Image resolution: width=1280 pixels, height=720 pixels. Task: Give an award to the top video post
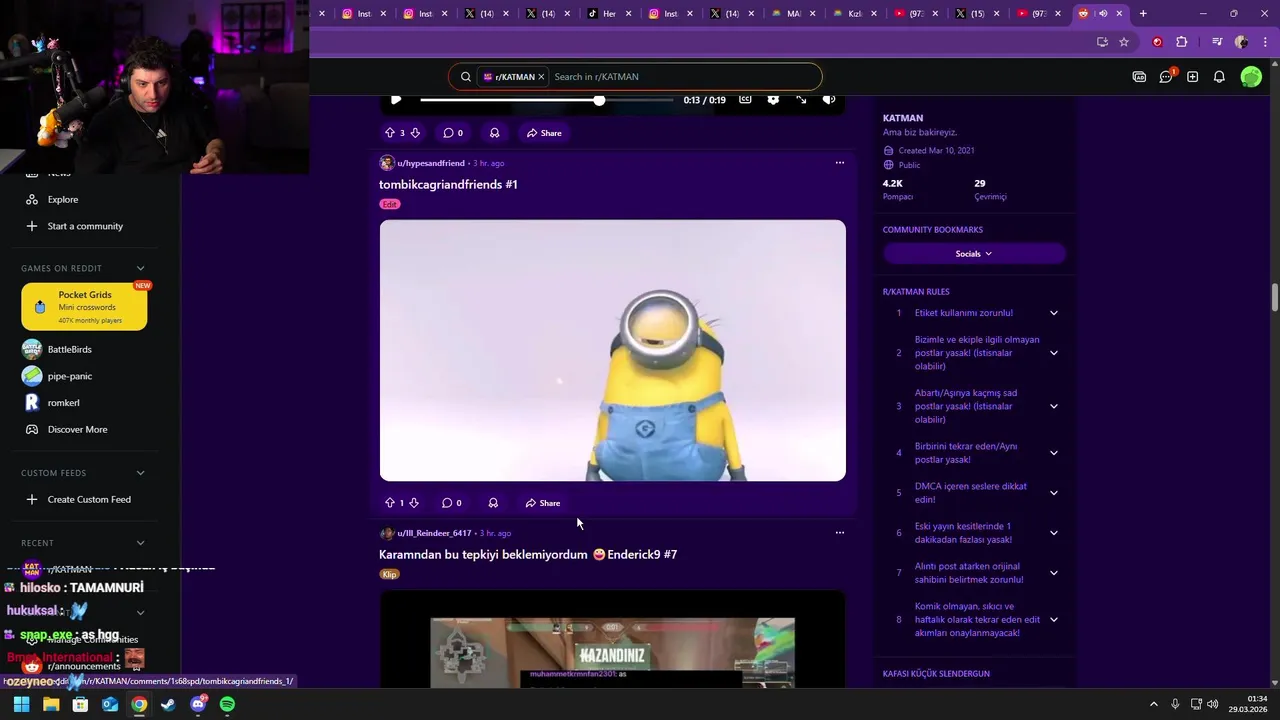click(494, 133)
